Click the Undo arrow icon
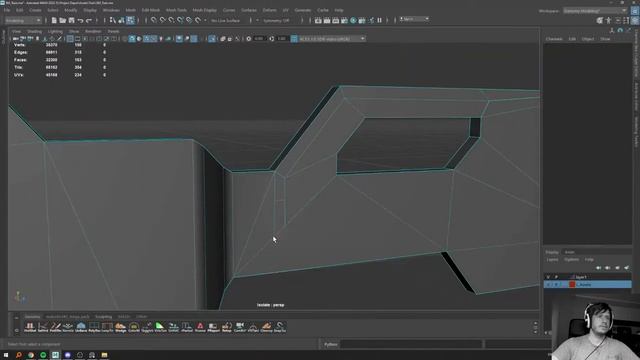This screenshot has height=360, width=640. pos(80,20)
